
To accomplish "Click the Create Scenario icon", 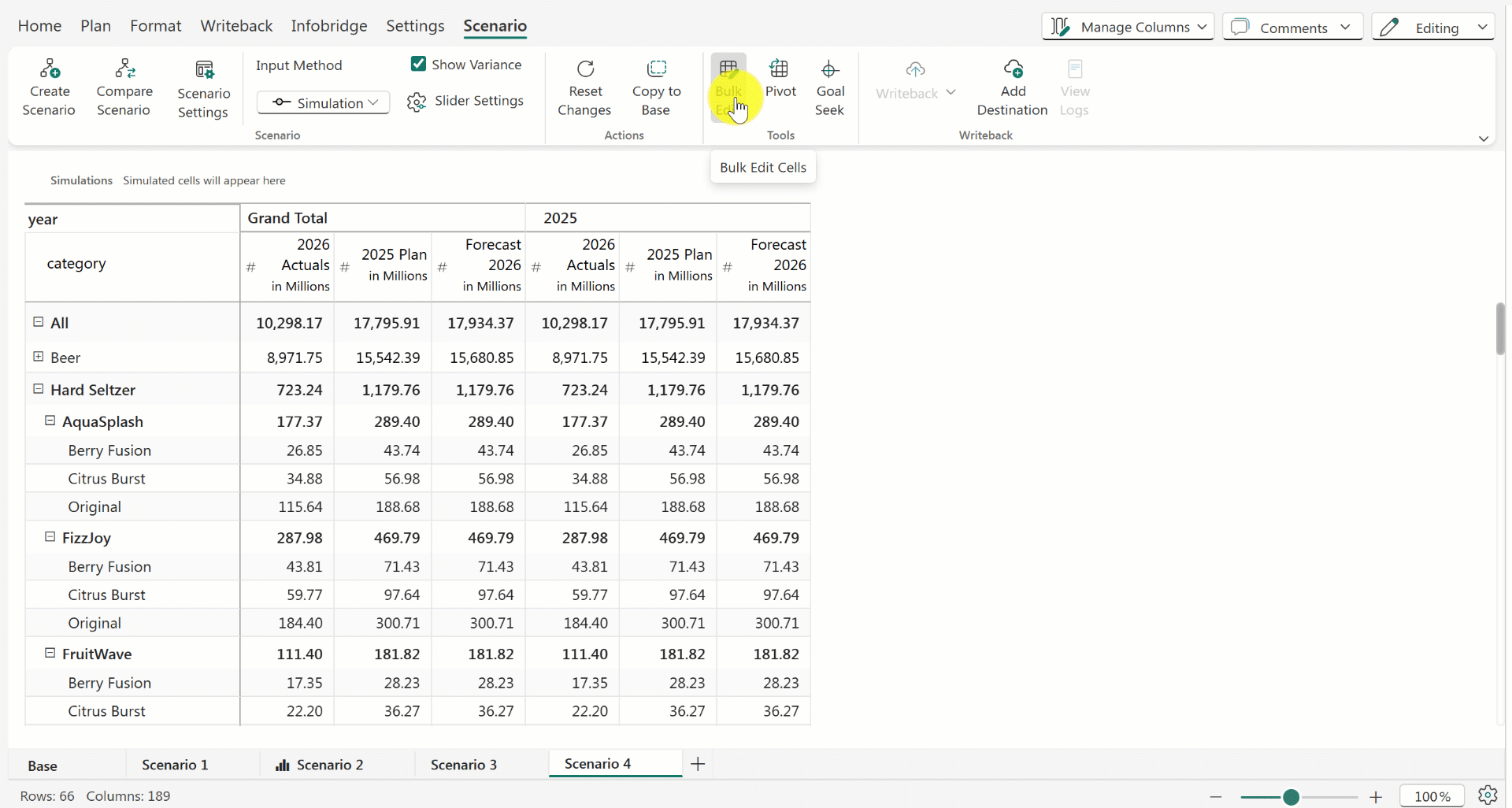I will (49, 70).
